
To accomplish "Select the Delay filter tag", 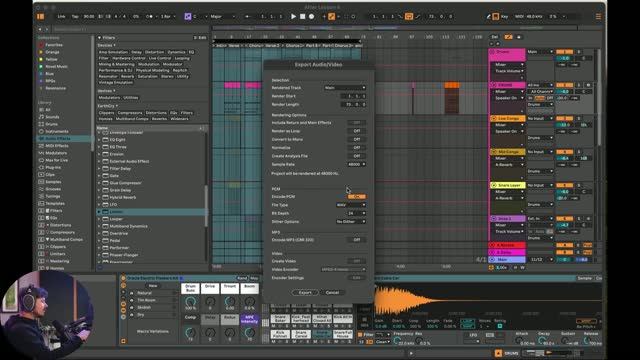I will (x=136, y=52).
